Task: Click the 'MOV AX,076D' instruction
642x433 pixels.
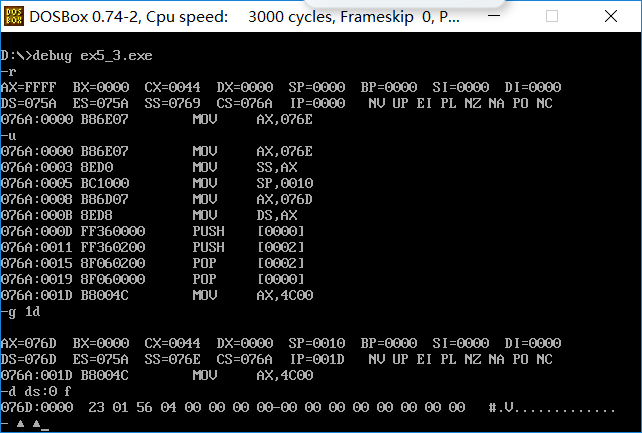Action: [253, 199]
